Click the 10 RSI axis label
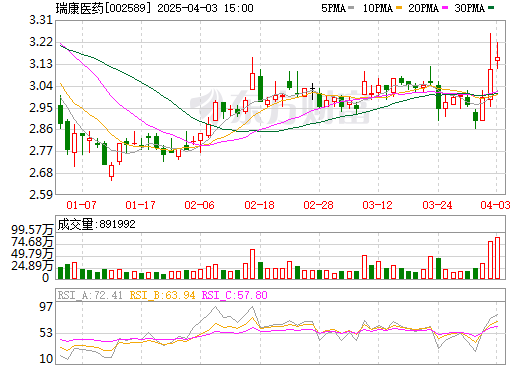This screenshot has height=365, width=520. (46, 359)
